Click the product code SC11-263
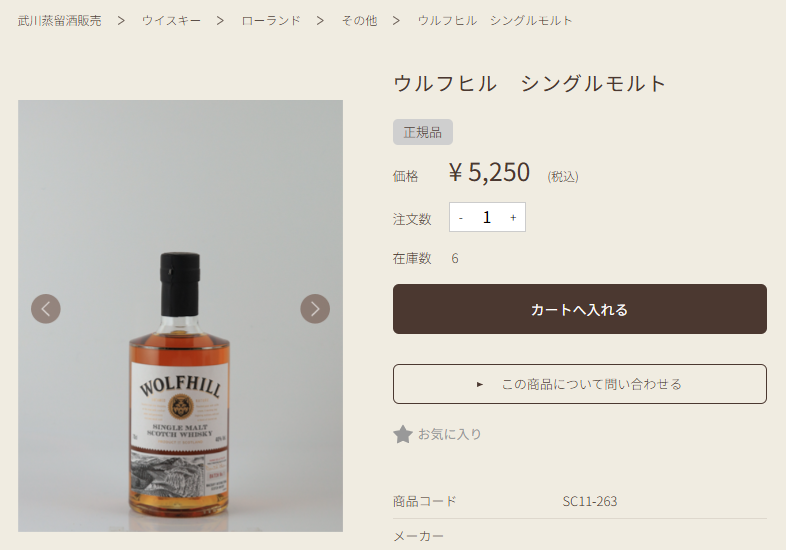The height and width of the screenshot is (550, 786). pyautogui.click(x=590, y=501)
